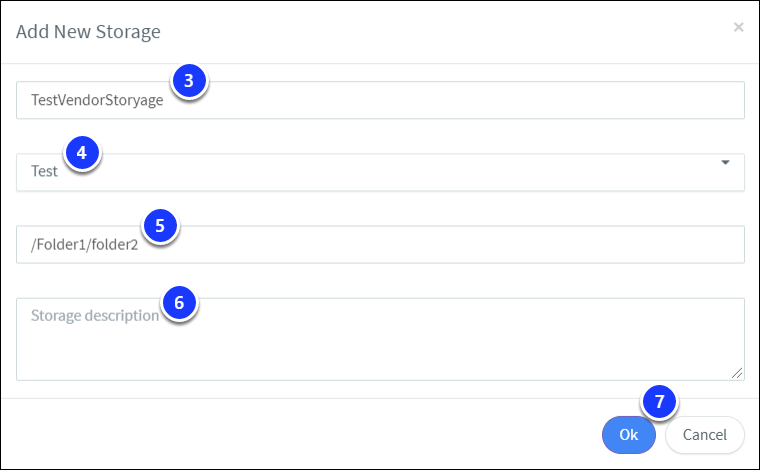Screen dimensions: 760x470
Task: Click the step 6 annotation badge
Action: click(179, 303)
